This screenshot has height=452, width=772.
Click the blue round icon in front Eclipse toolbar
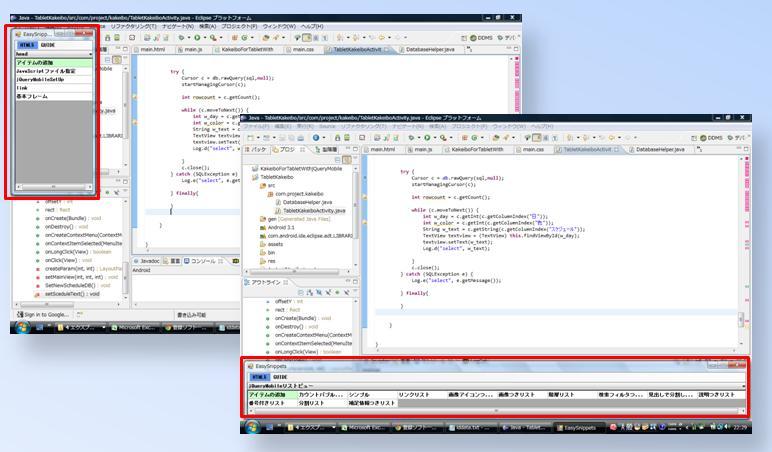pos(316,138)
